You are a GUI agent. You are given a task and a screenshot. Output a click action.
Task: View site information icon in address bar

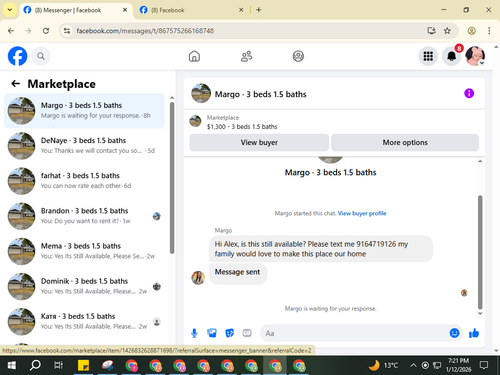click(67, 31)
